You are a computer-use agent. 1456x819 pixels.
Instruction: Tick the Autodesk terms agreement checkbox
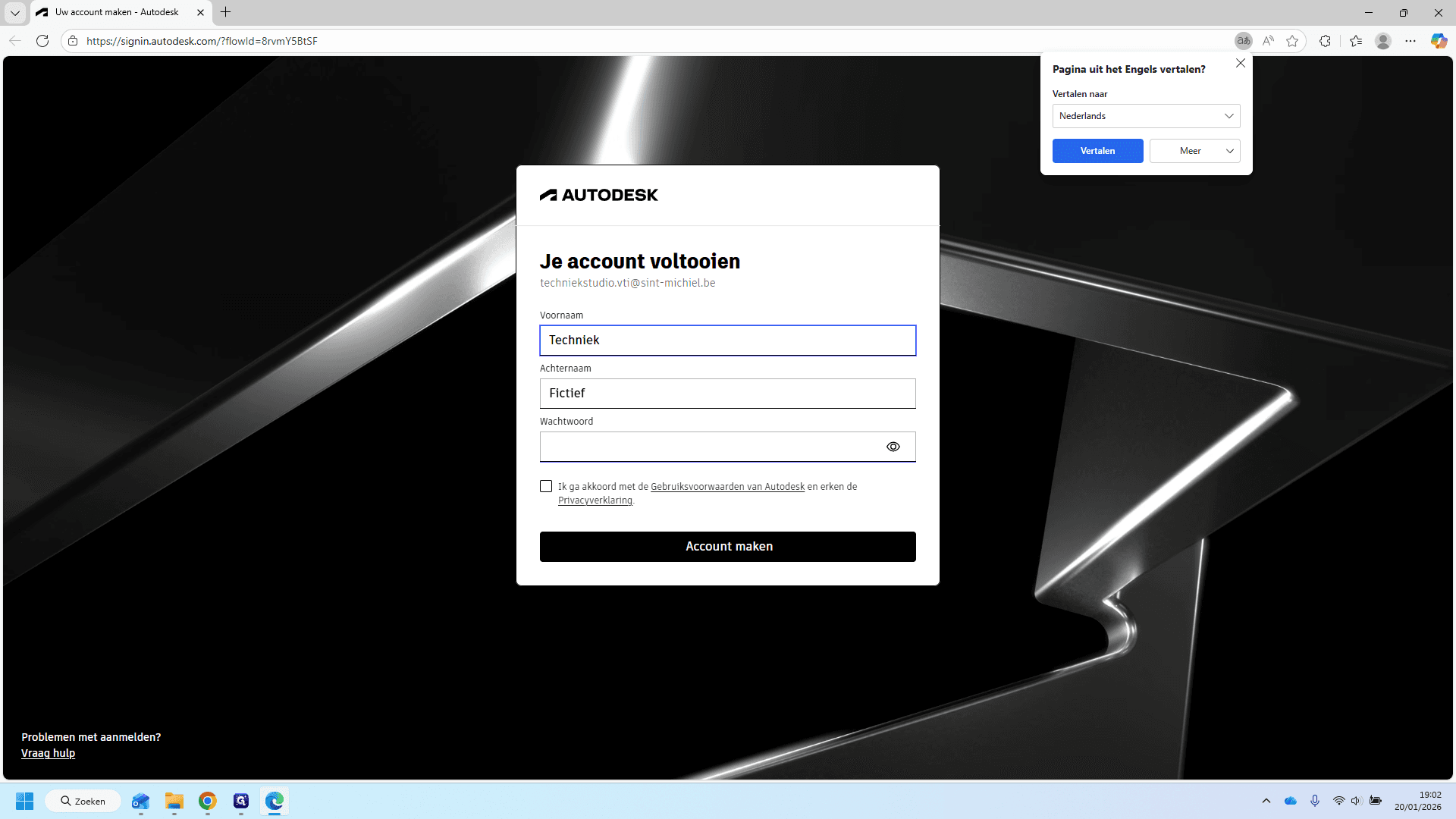pyautogui.click(x=546, y=486)
